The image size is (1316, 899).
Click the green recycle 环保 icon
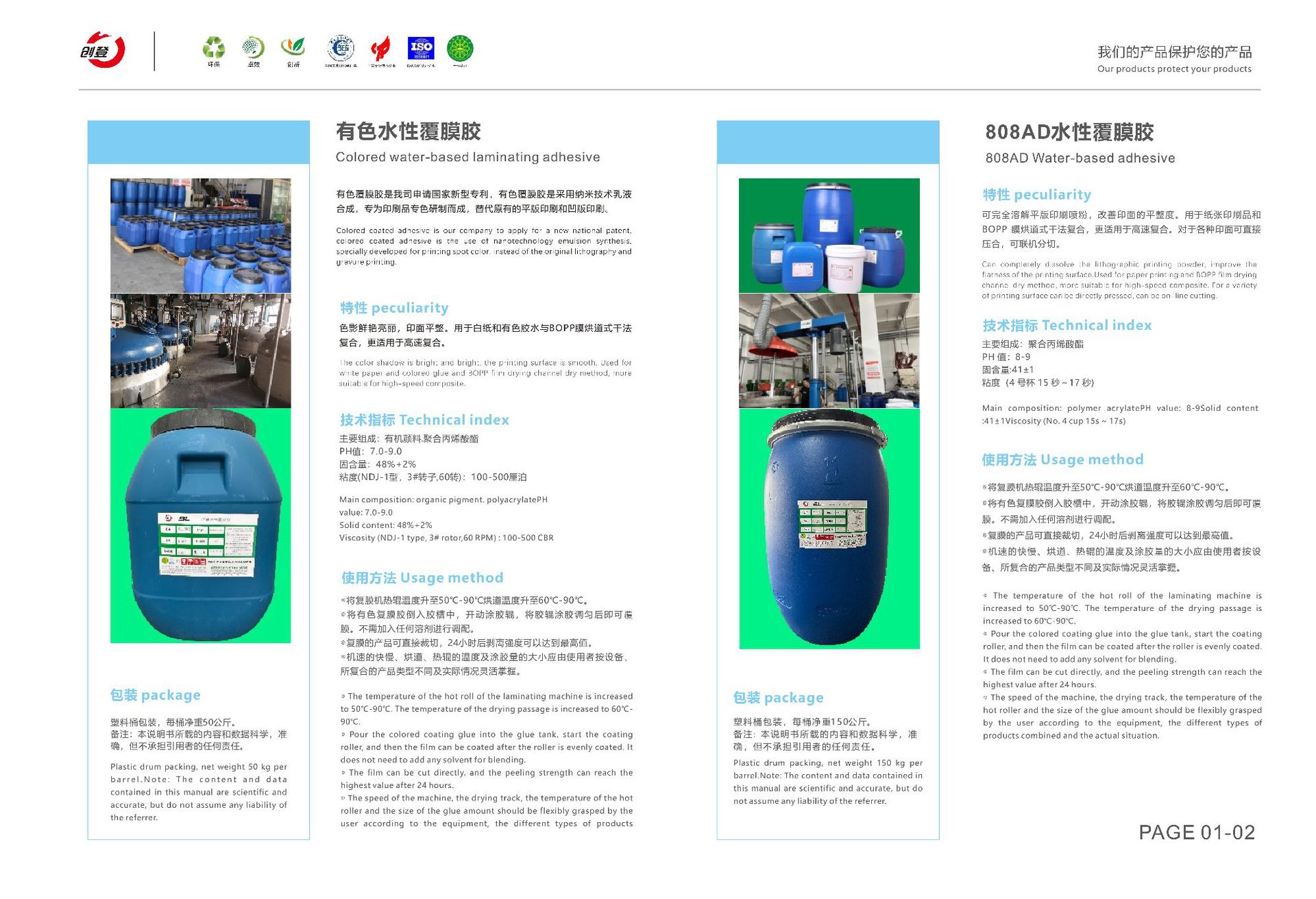pyautogui.click(x=214, y=47)
